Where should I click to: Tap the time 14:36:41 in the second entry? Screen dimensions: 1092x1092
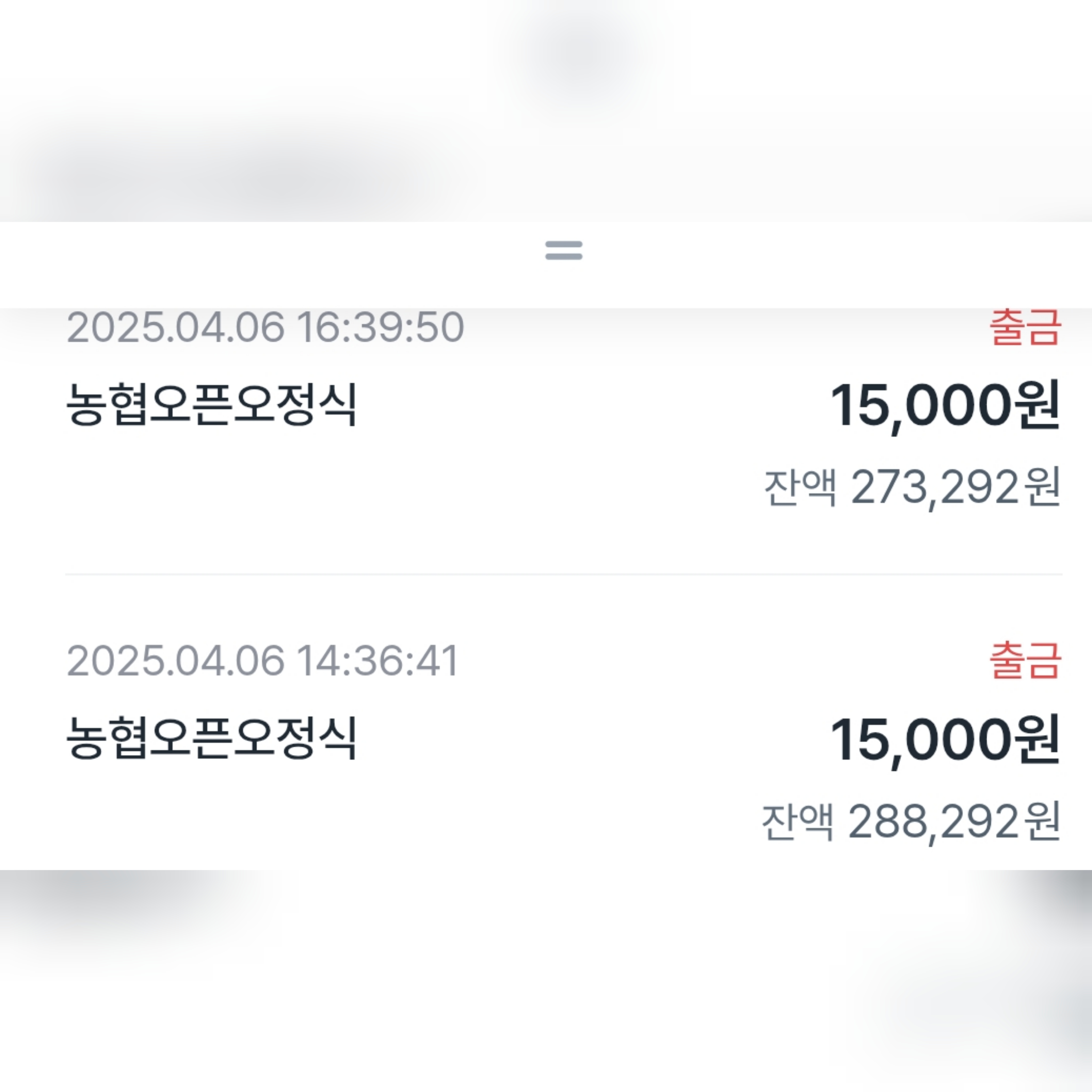tap(378, 661)
